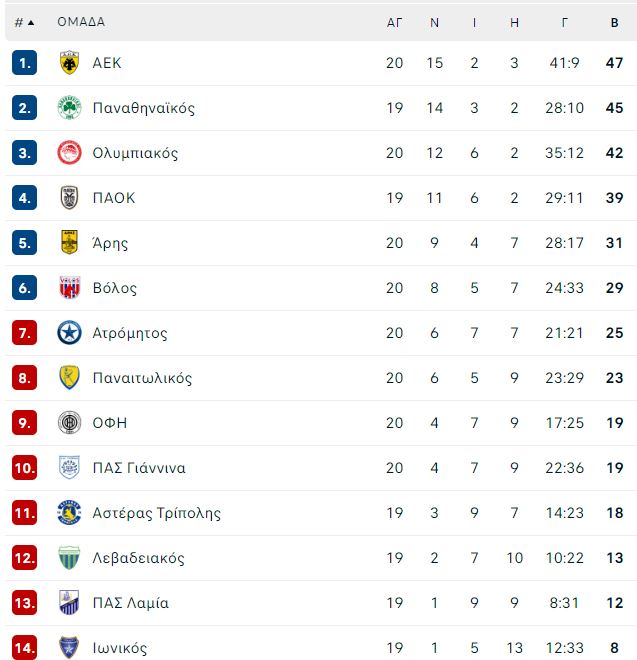Click the blue rank 1 badge
The width and height of the screenshot is (637, 660).
[x=24, y=63]
